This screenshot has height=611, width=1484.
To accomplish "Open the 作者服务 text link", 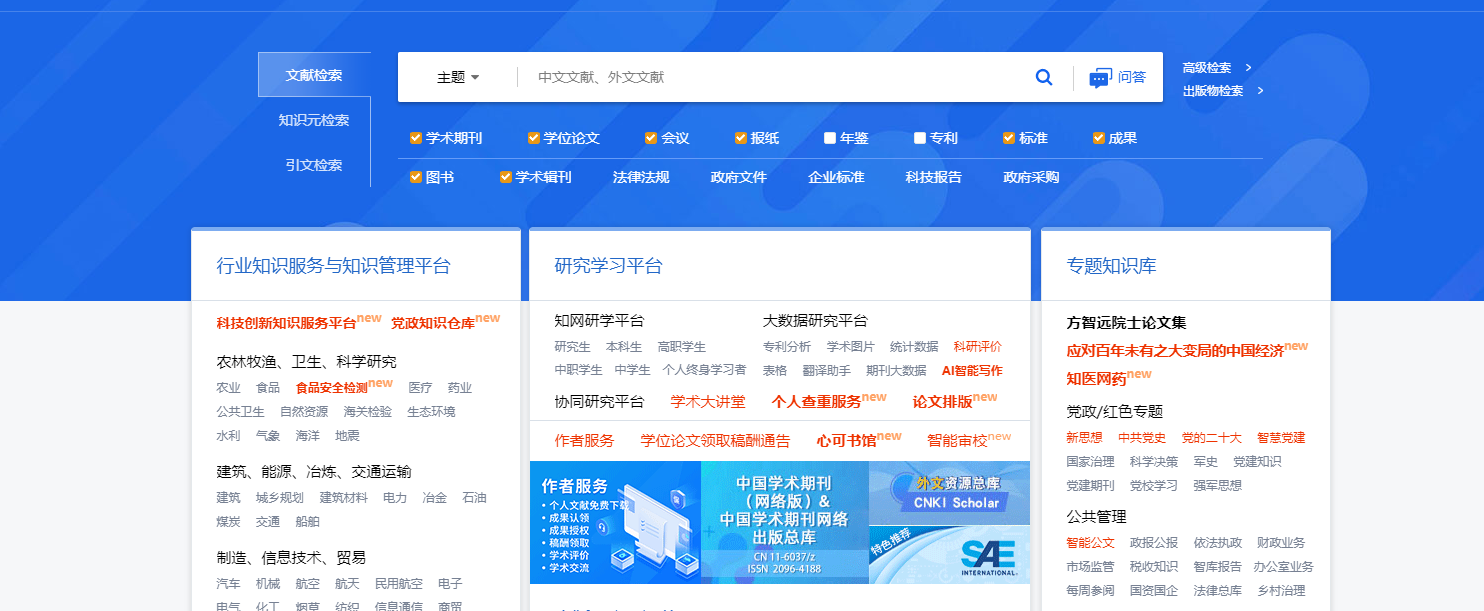I will tap(584, 440).
